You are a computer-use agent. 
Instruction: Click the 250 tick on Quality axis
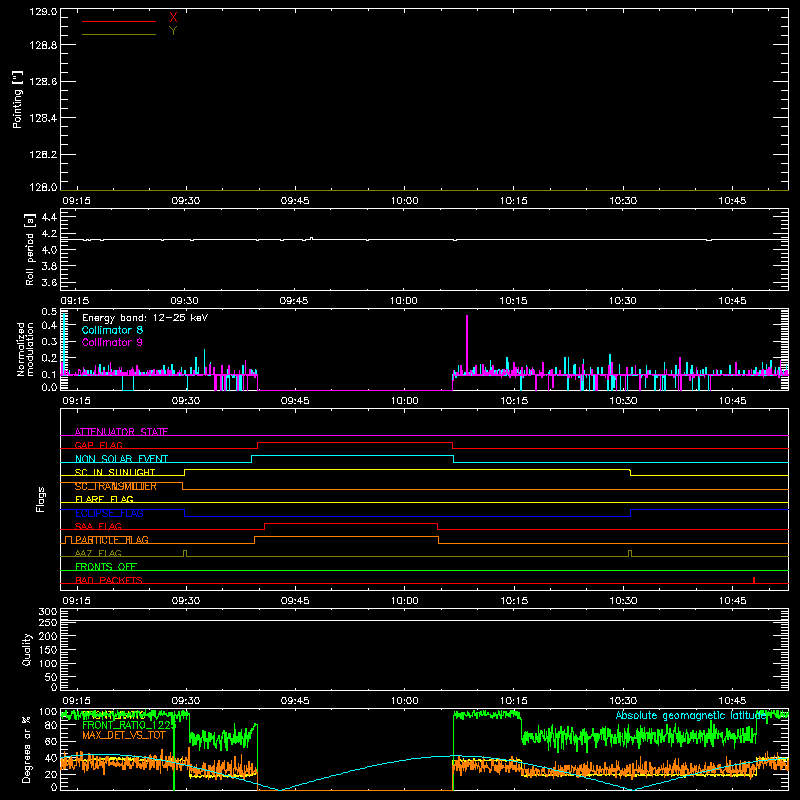pyautogui.click(x=47, y=623)
